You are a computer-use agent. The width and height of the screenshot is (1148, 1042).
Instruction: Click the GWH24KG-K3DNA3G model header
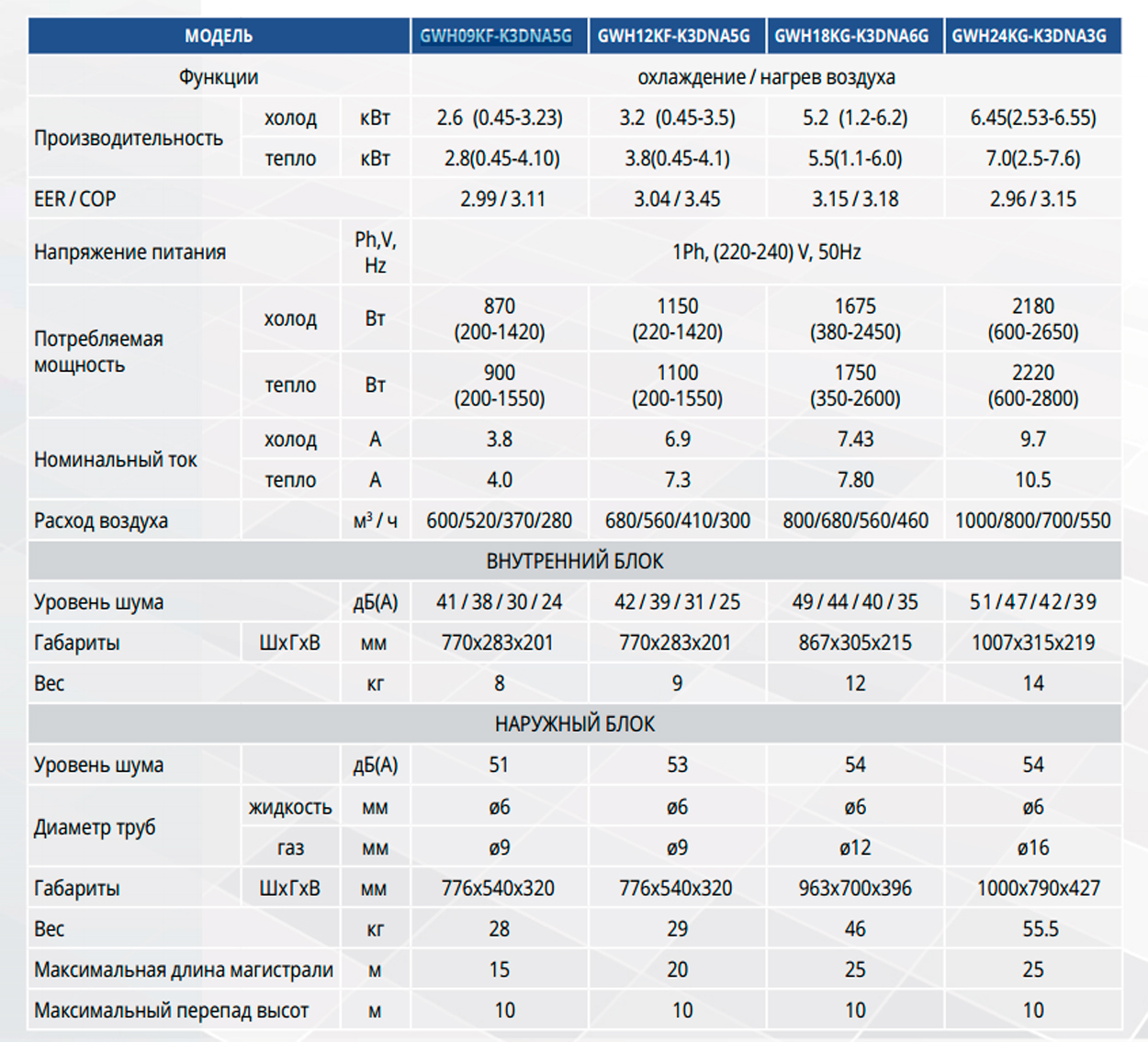pyautogui.click(x=1030, y=36)
